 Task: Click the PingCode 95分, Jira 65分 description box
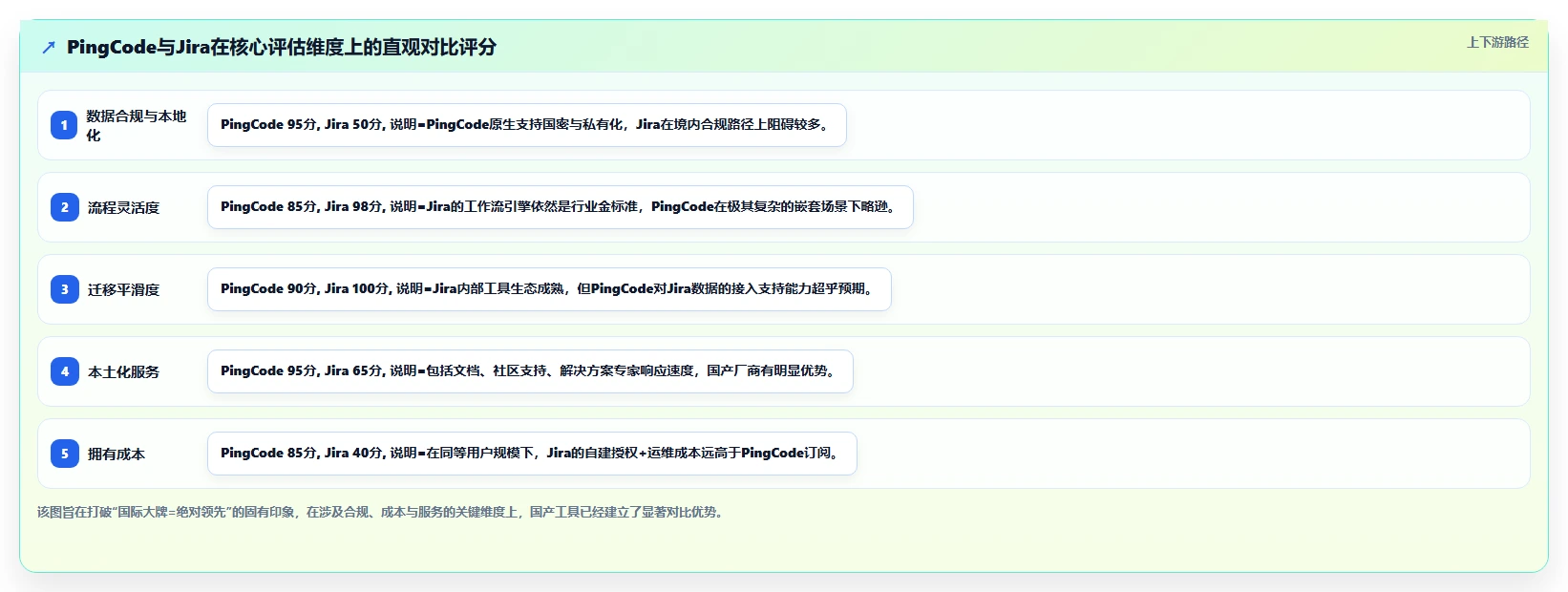[530, 371]
